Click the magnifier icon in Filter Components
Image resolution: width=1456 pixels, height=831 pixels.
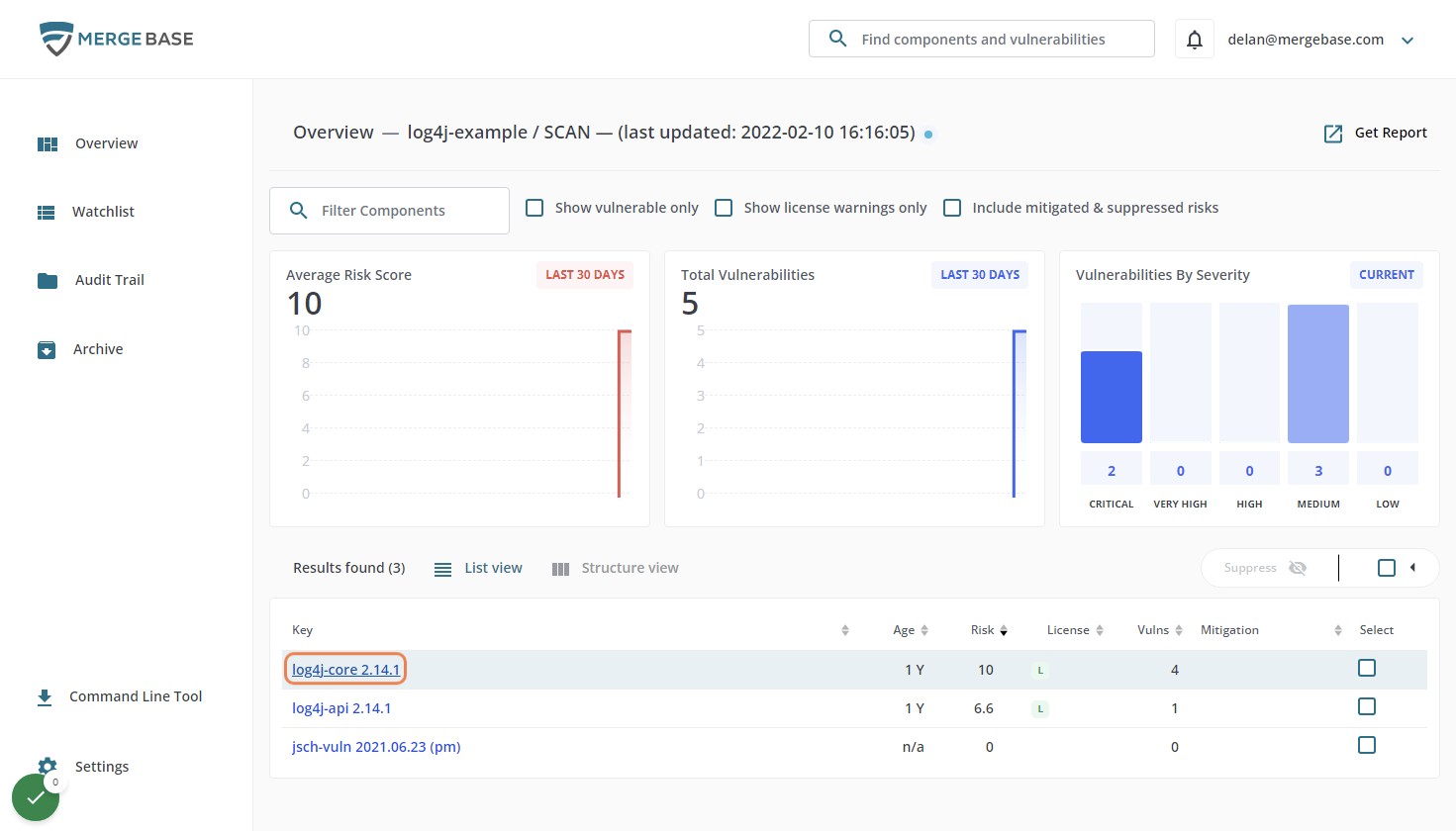pyautogui.click(x=298, y=211)
